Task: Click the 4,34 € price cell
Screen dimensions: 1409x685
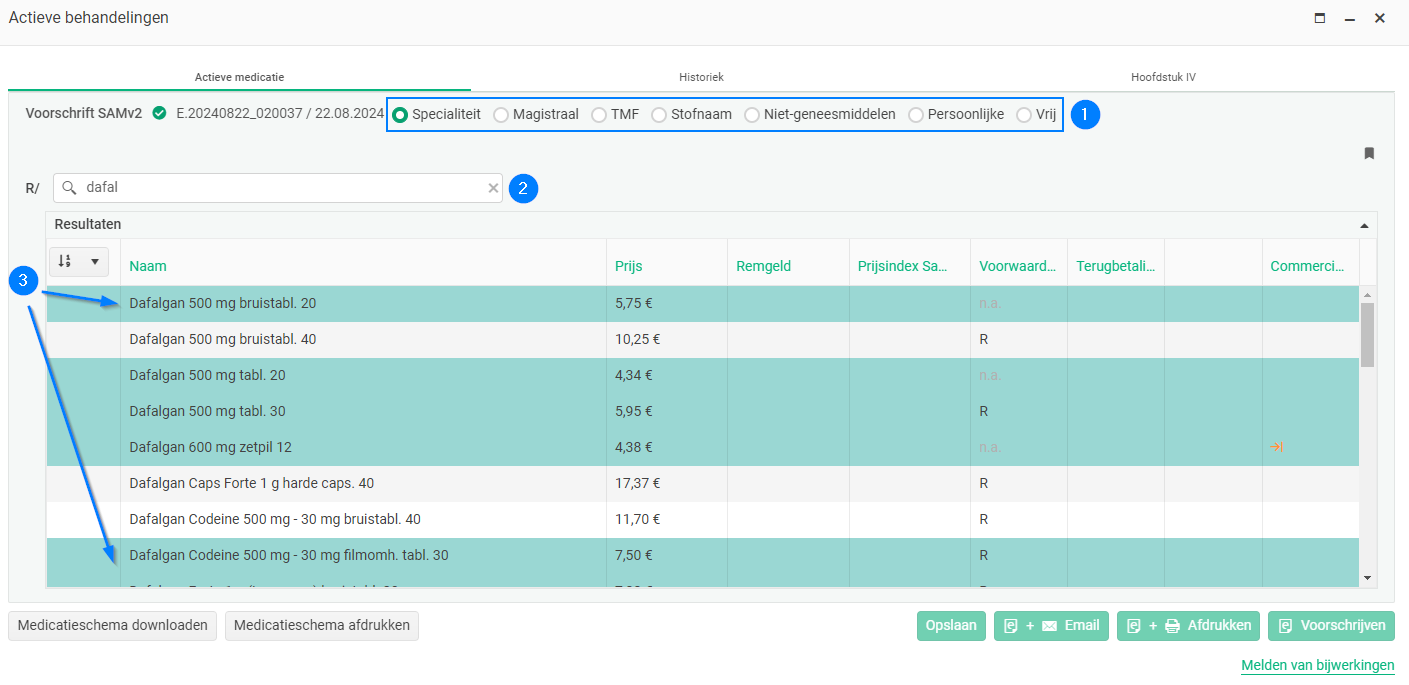Action: pyautogui.click(x=666, y=375)
